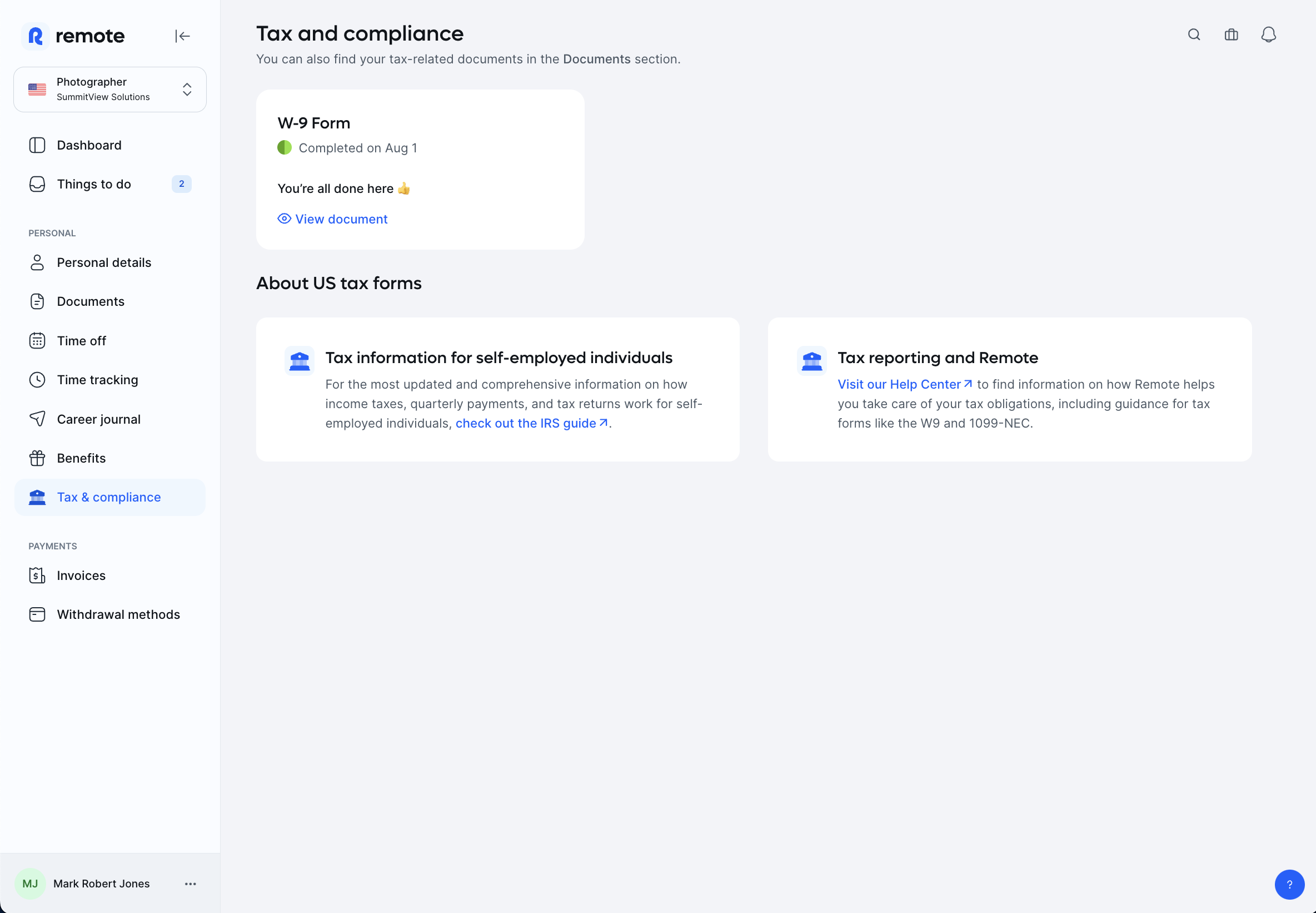Click the green W-9 completion status indicator
The height and width of the screenshot is (913, 1316).
(x=284, y=147)
